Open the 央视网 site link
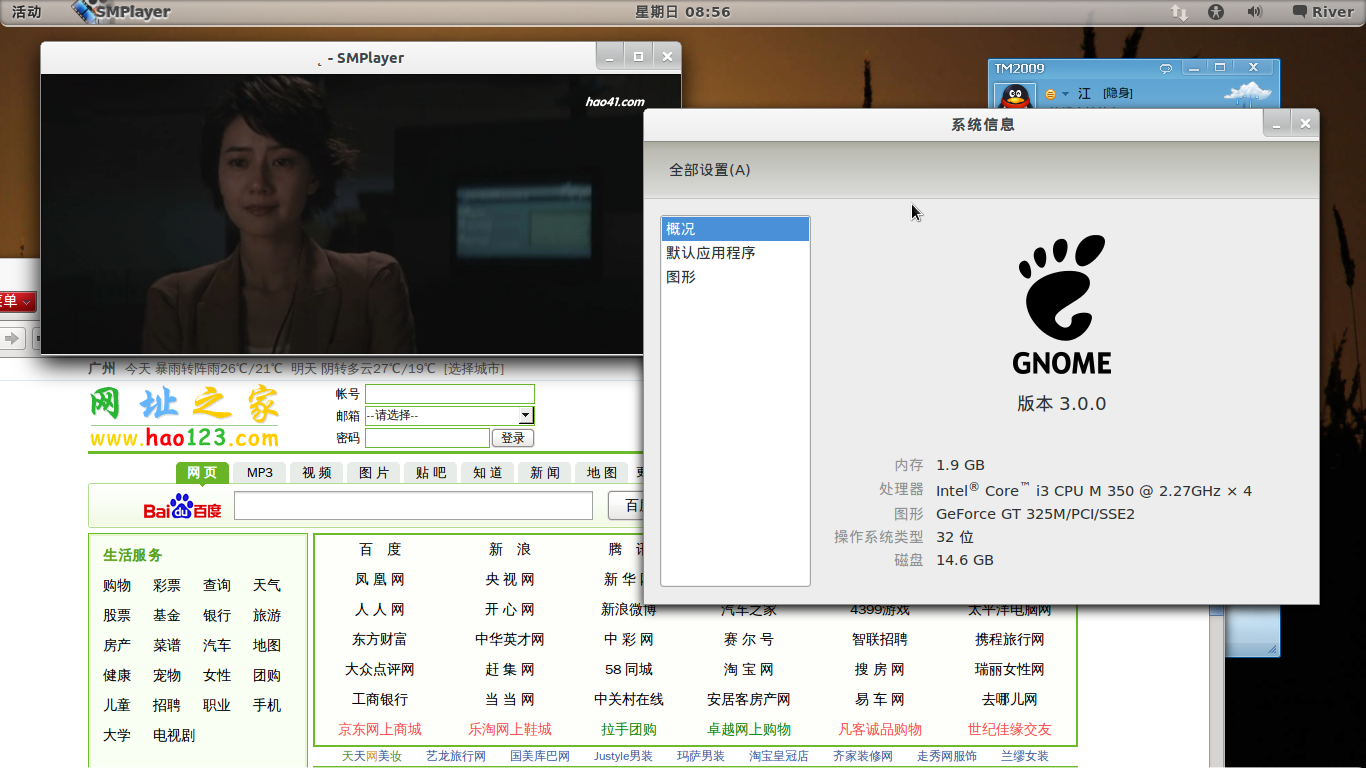Image resolution: width=1366 pixels, height=768 pixels. pyautogui.click(x=510, y=579)
